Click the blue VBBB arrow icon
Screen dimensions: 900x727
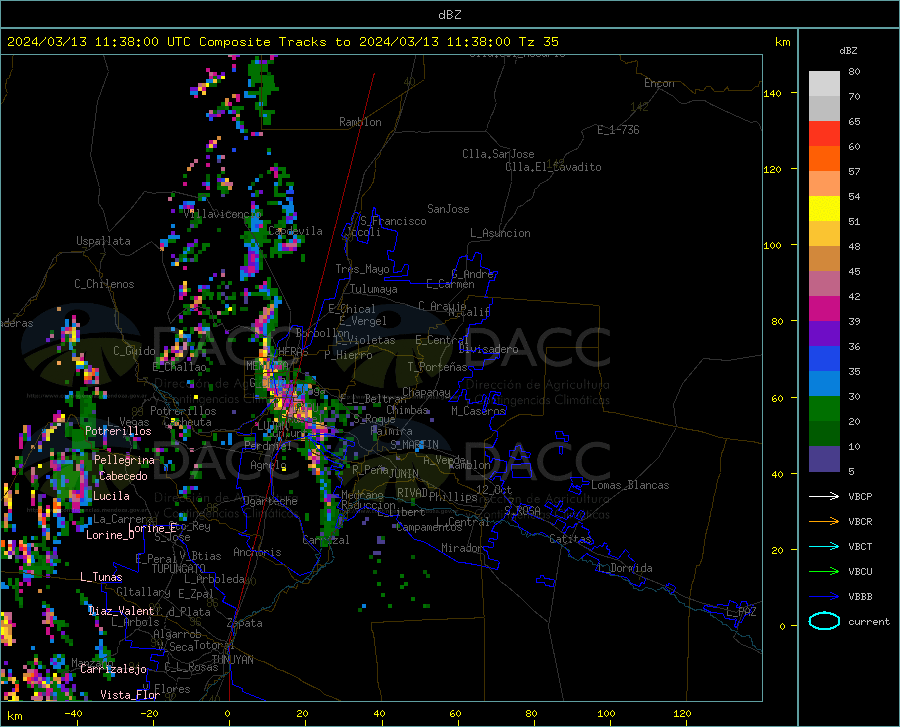pyautogui.click(x=824, y=597)
